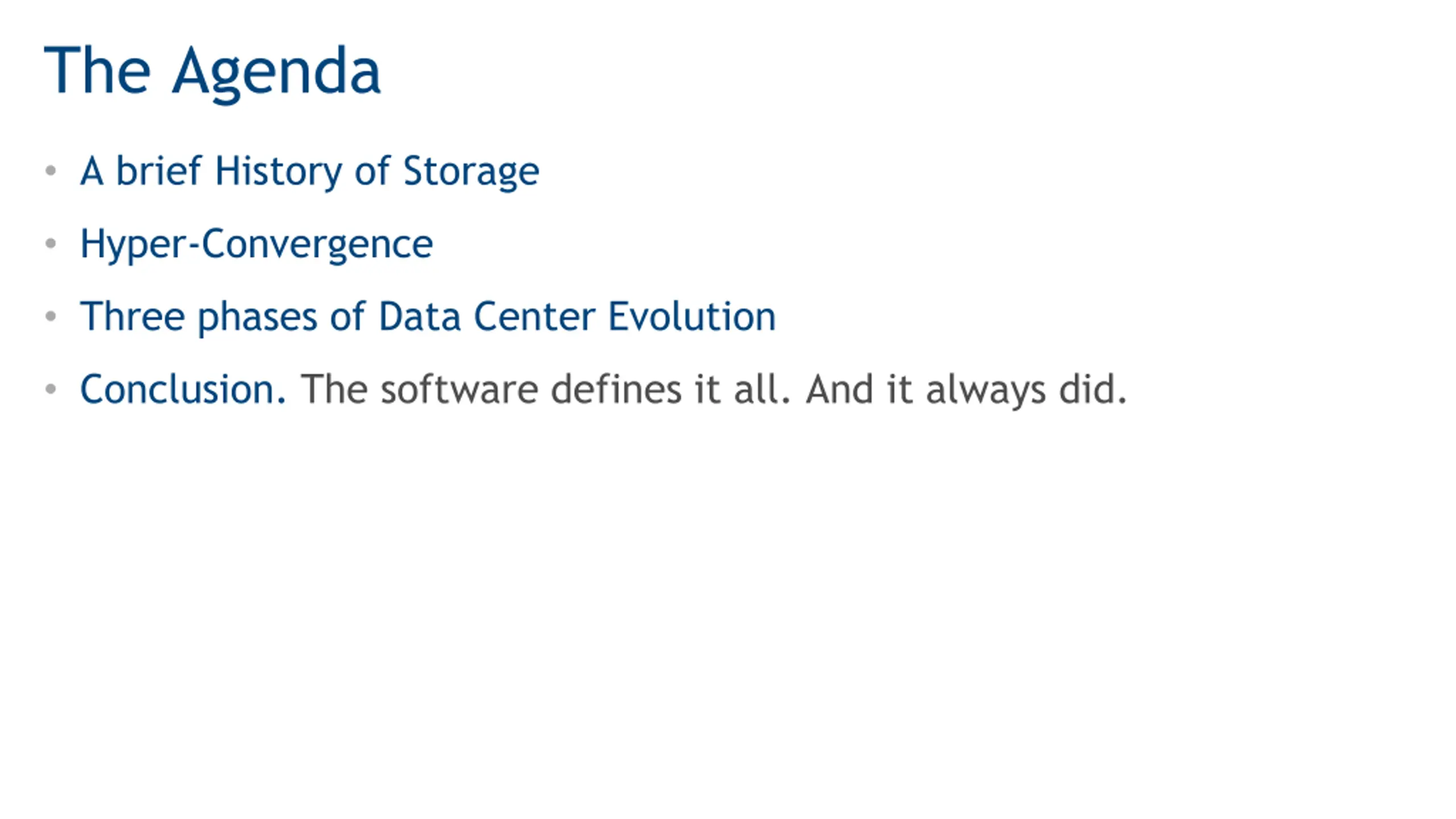Open the "Hyper-Convergence" agenda item
1456x819 pixels.
coord(257,245)
